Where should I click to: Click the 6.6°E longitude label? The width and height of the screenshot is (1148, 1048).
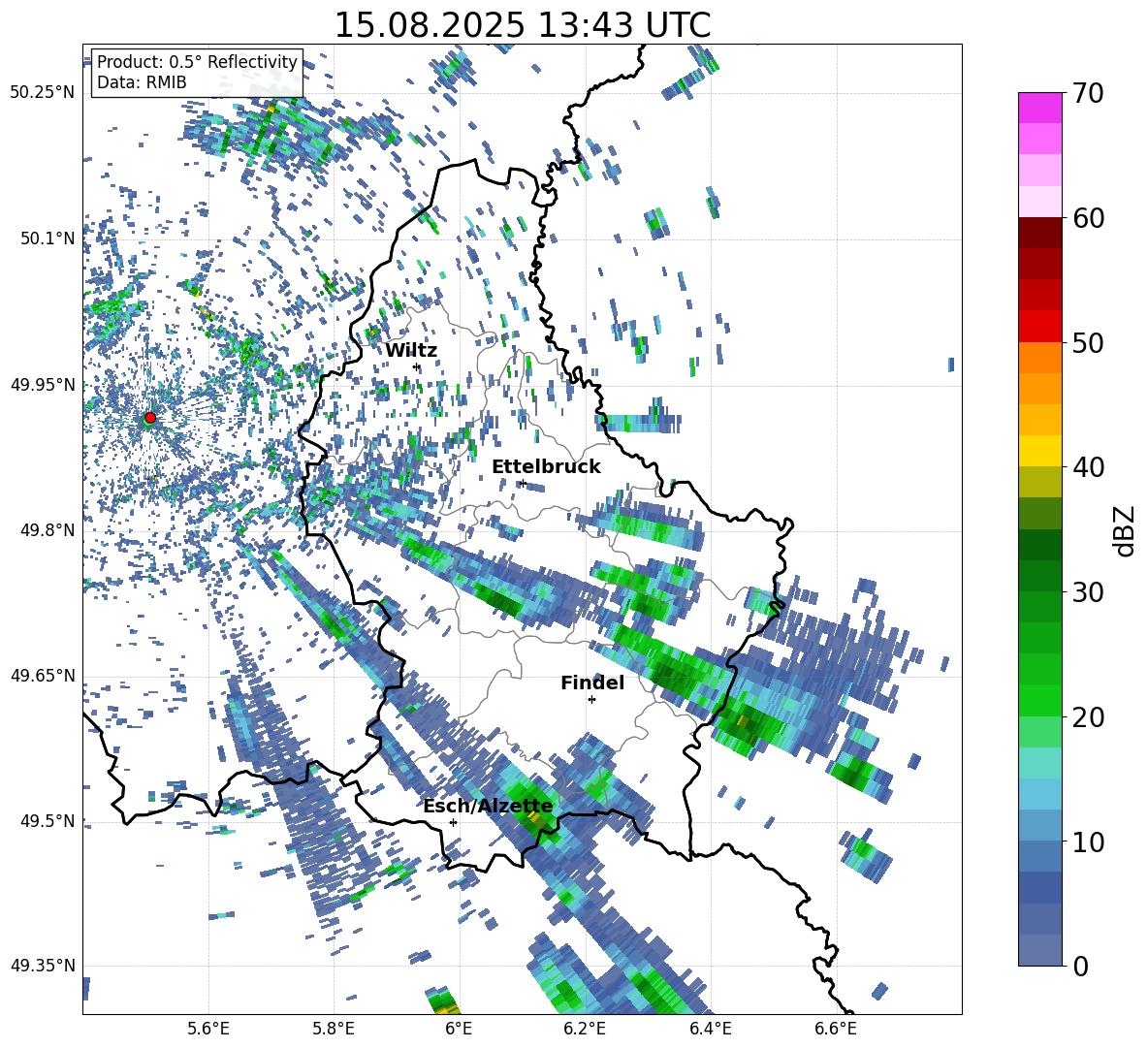click(836, 1029)
